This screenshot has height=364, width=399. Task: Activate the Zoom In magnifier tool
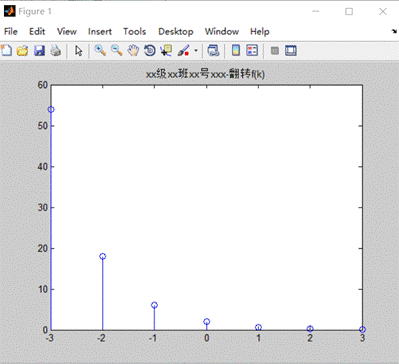click(100, 51)
